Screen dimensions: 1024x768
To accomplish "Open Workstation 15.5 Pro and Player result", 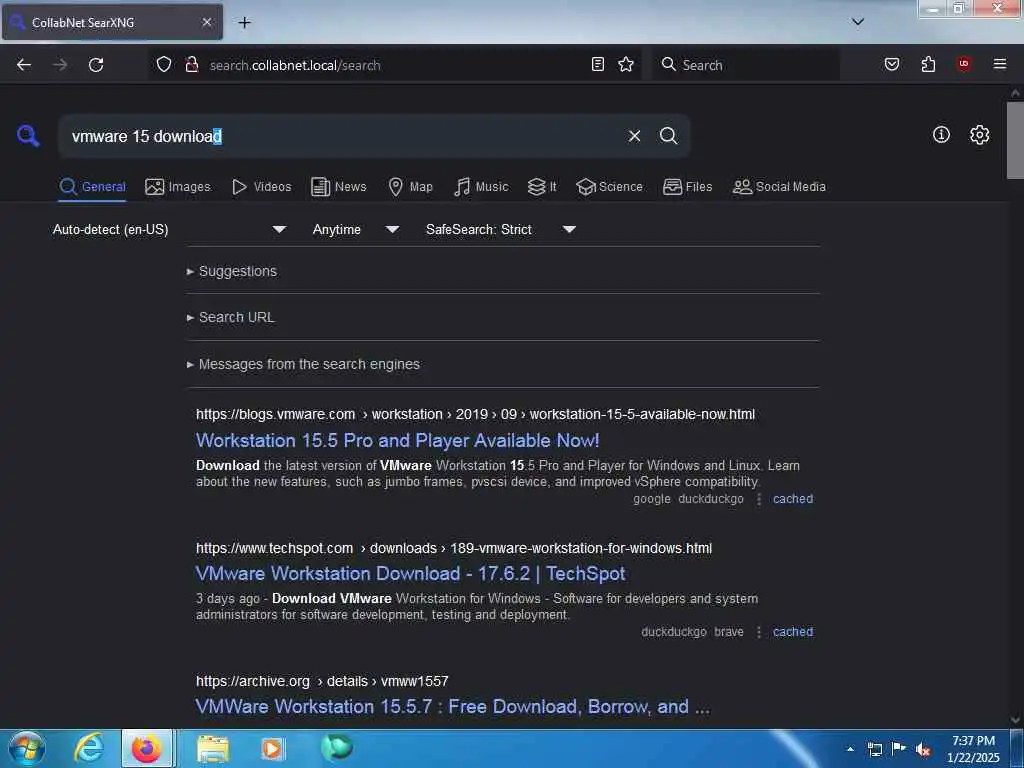I will pyautogui.click(x=397, y=440).
